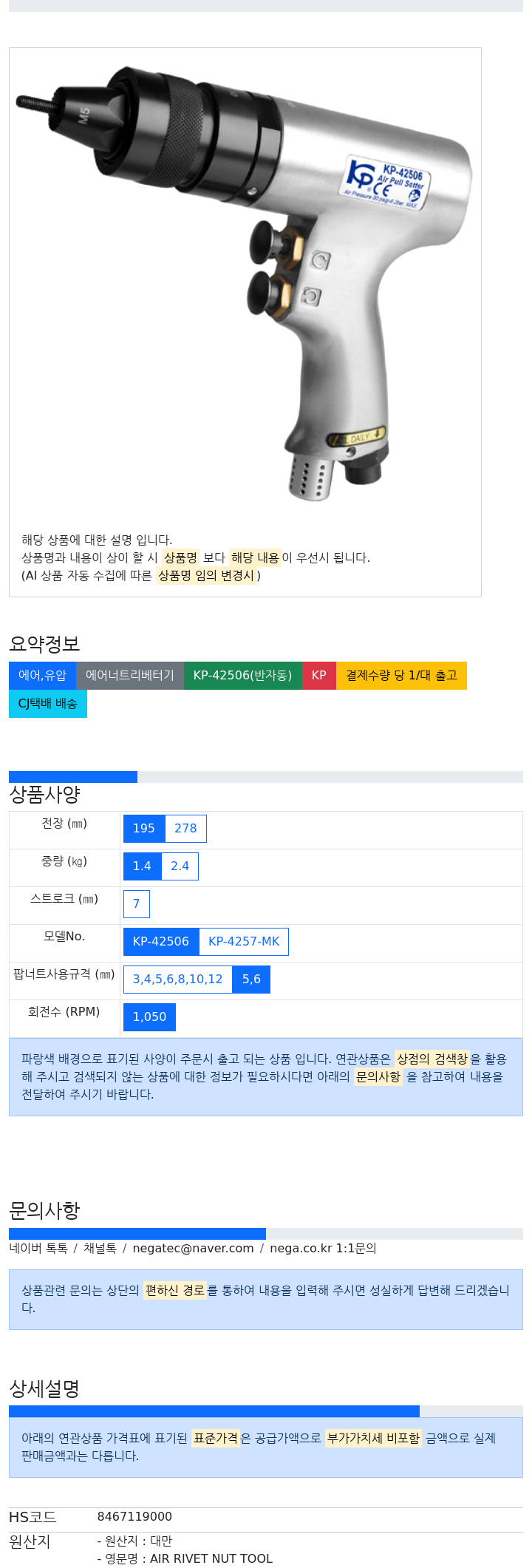Click the 1,050 RPM value
Screen dimensions: 532x1568
149,1017
